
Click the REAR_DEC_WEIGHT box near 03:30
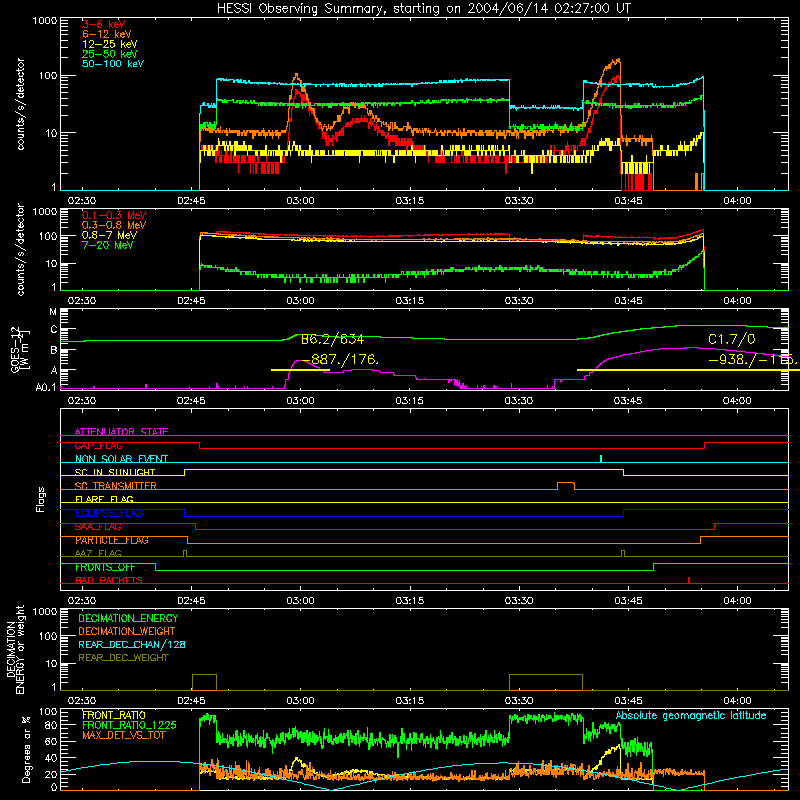pos(546,682)
